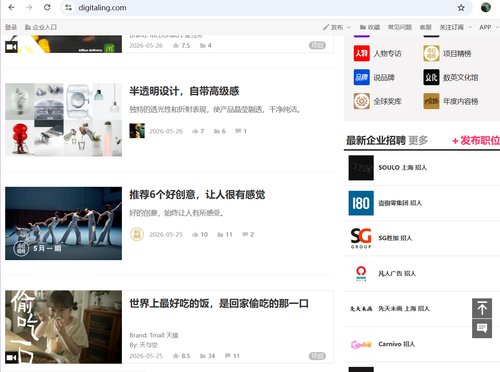Click the round gold author avatar under 推荐6个好创意
The height and width of the screenshot is (372, 500).
coord(137,234)
